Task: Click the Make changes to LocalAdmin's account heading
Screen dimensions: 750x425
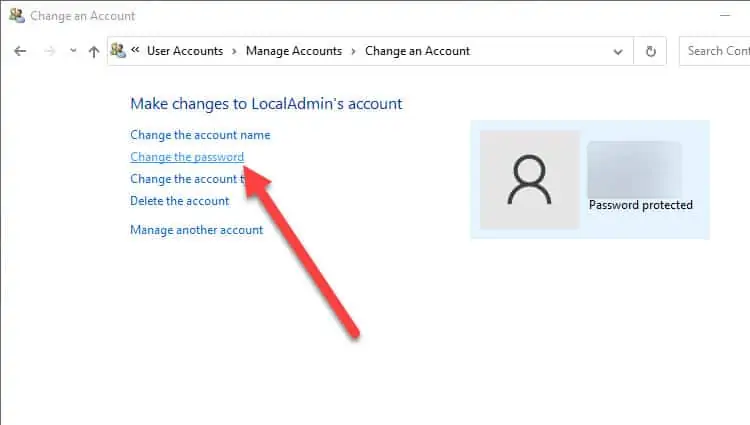Action: (266, 104)
